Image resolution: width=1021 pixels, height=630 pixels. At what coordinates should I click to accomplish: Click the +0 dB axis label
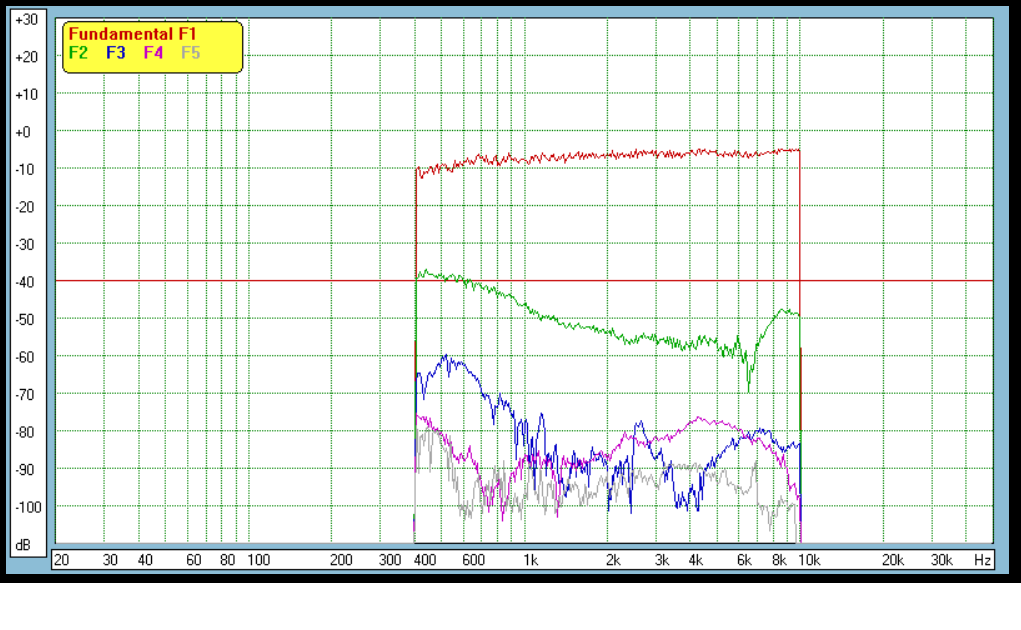(23, 132)
